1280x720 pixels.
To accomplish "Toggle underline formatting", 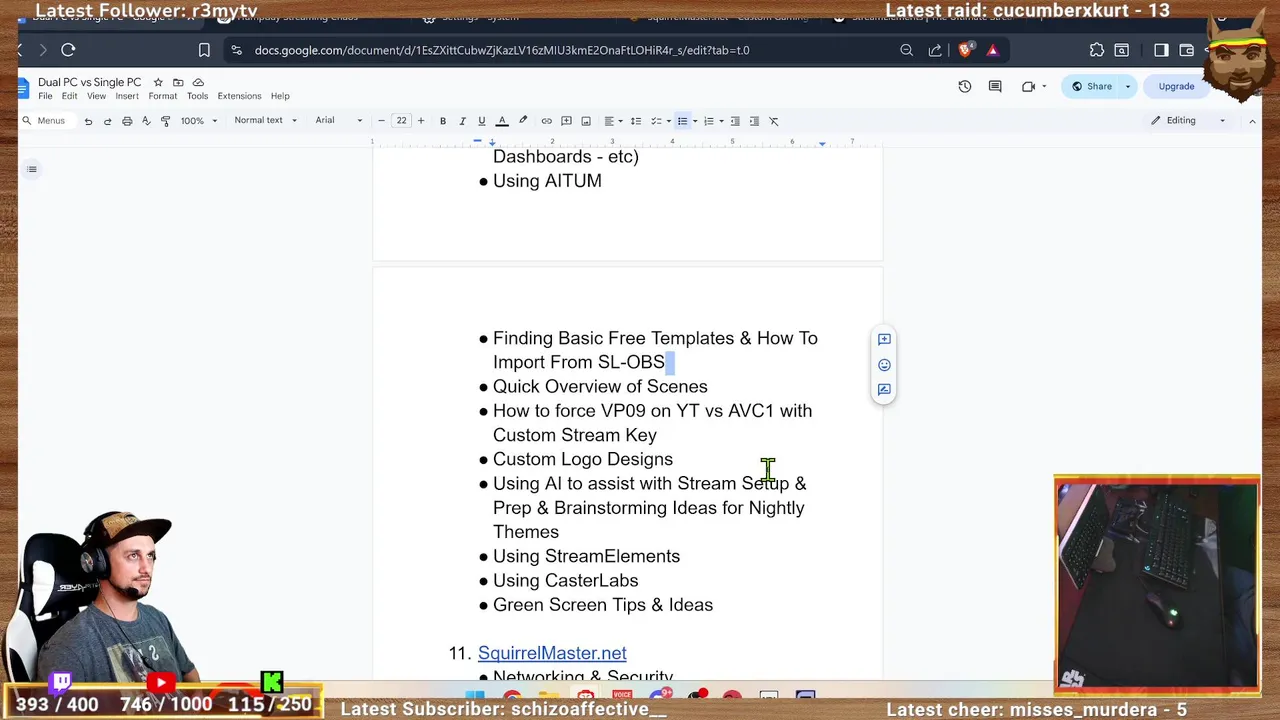I will 481,121.
